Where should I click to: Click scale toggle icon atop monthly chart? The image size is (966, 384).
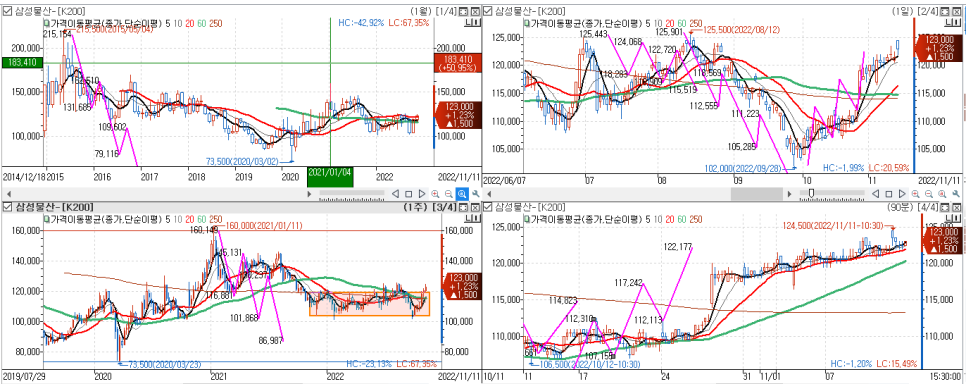pyautogui.click(x=473, y=23)
